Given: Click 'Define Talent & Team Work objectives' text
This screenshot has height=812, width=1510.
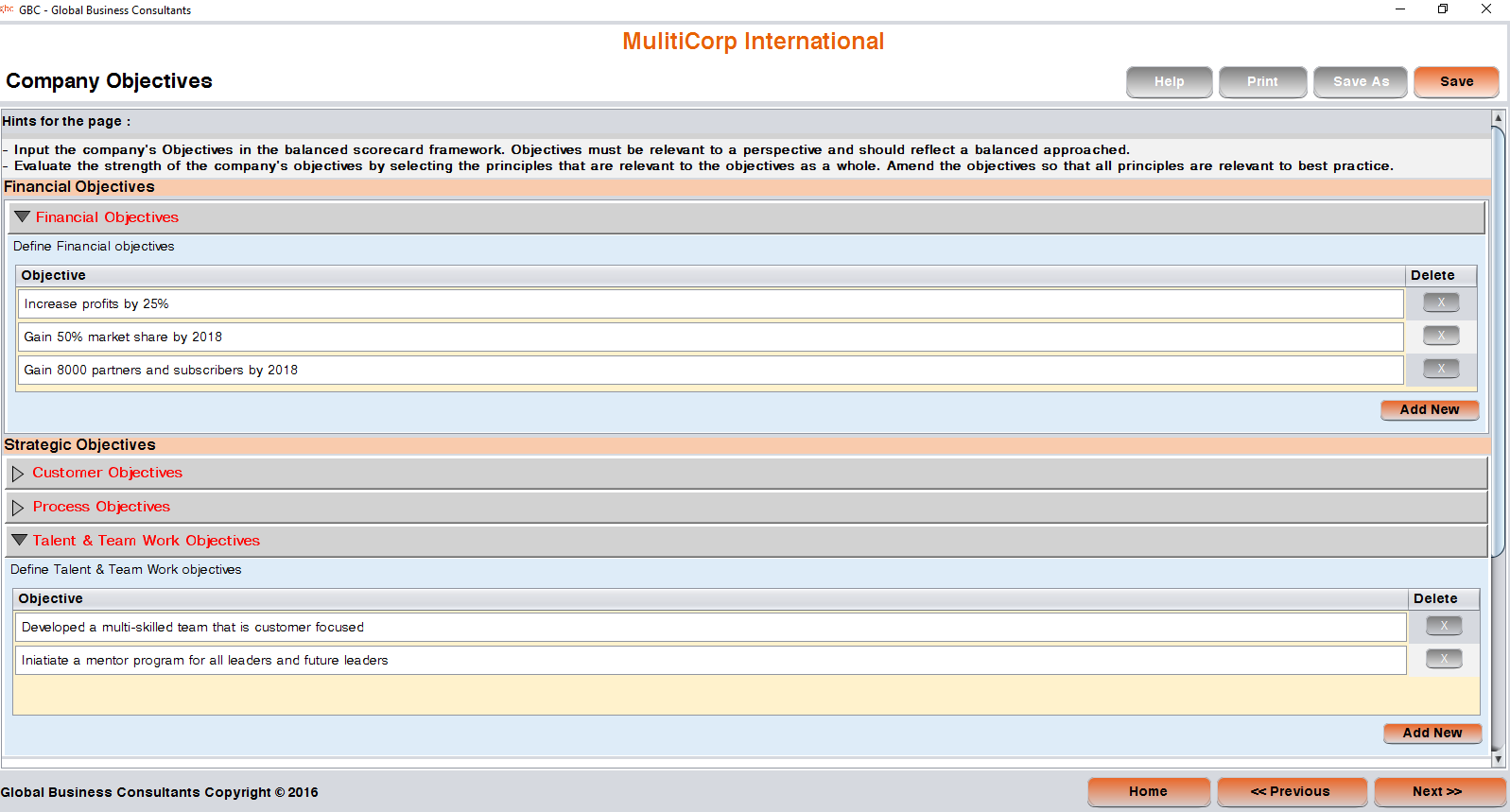Looking at the screenshot, I should [x=126, y=569].
